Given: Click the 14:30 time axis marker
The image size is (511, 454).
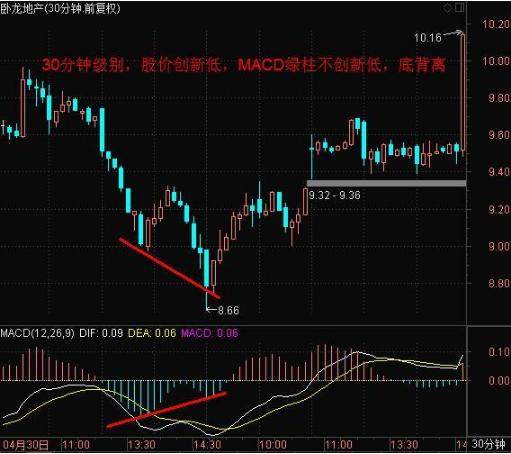Looking at the screenshot, I should (207, 445).
